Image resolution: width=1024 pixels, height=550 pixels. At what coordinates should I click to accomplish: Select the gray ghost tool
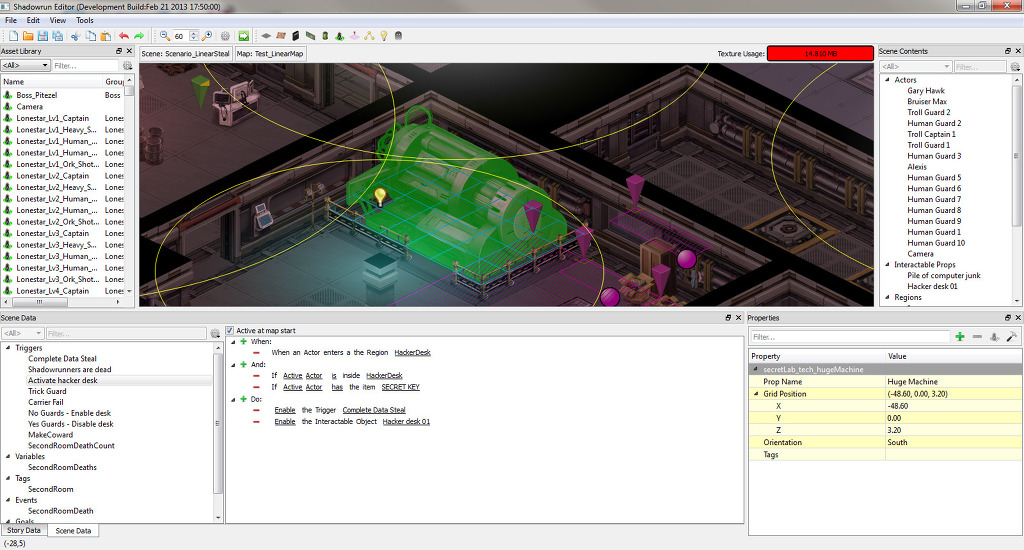(398, 36)
